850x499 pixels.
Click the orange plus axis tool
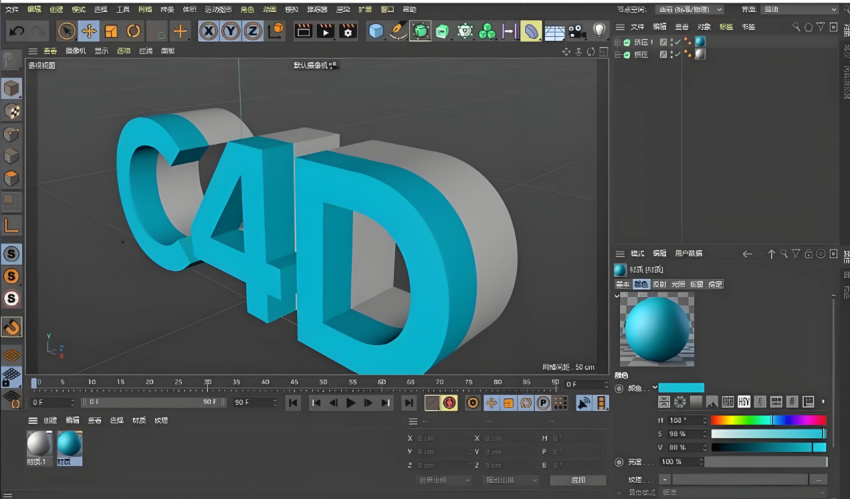coord(180,31)
